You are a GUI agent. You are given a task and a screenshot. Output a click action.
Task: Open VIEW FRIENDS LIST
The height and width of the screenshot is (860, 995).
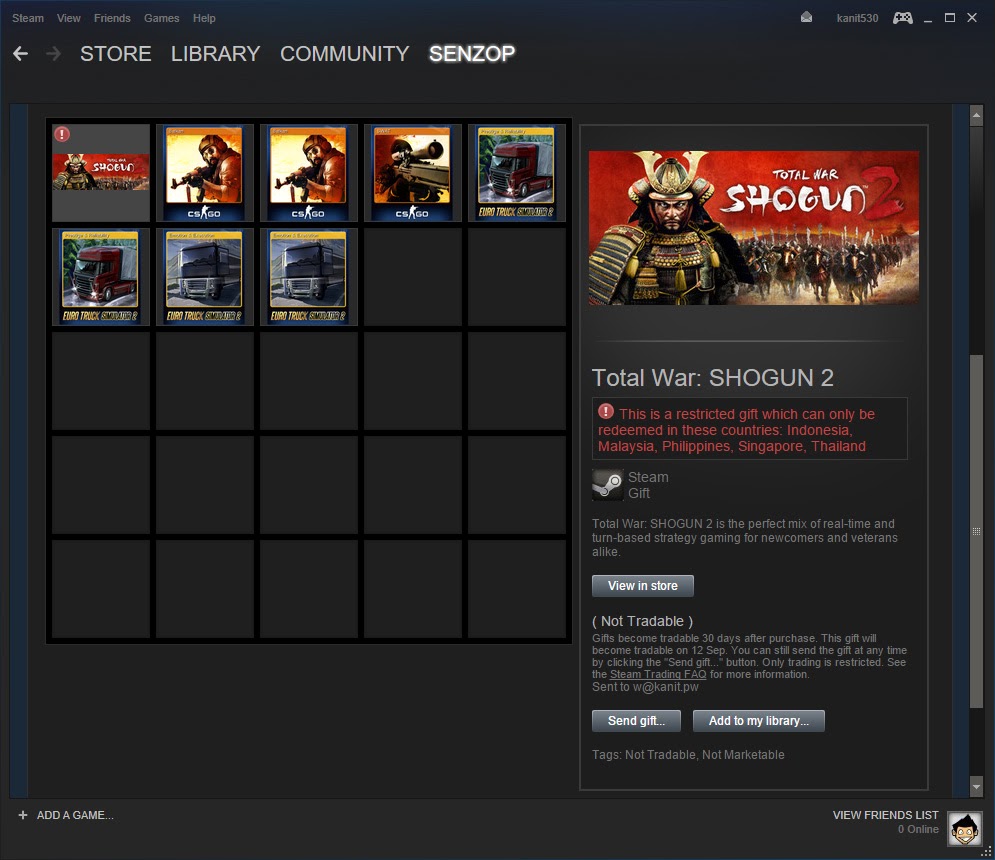pos(885,815)
